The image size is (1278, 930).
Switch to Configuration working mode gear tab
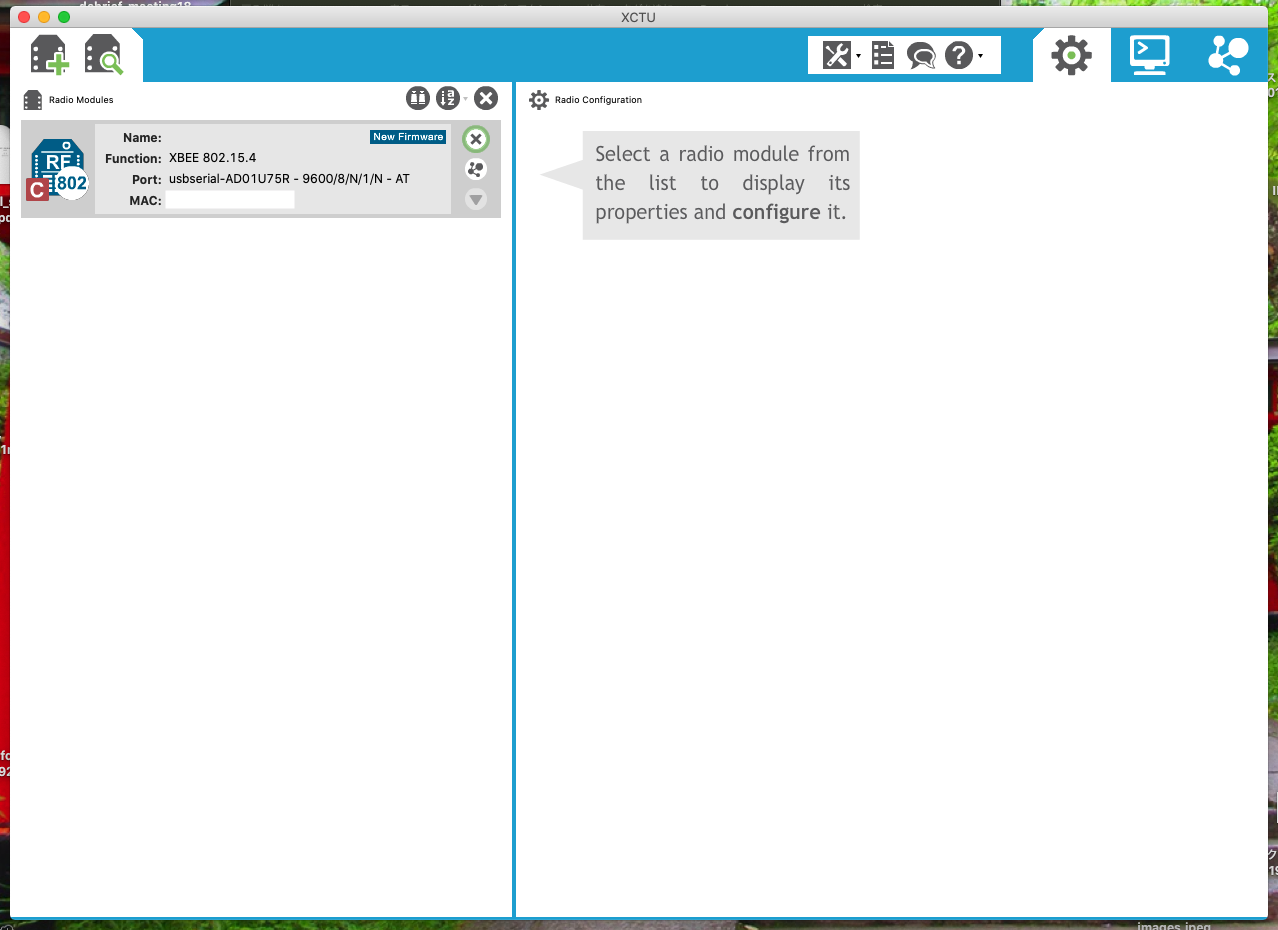[x=1071, y=55]
